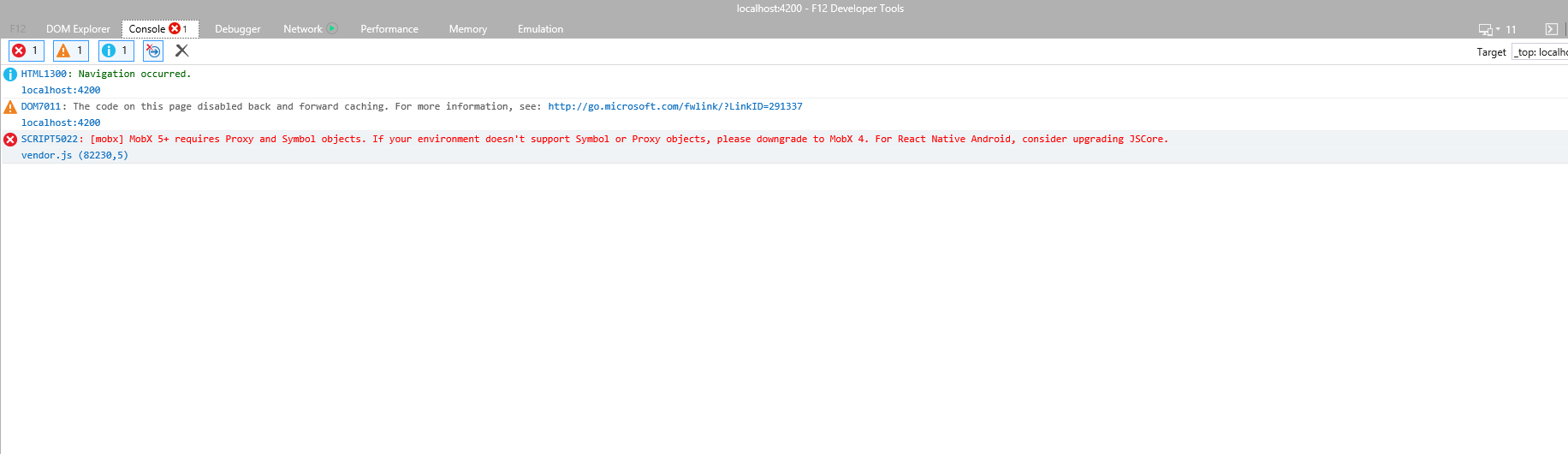Switch to the Debugger tab
This screenshot has width=1568, height=454.
tap(238, 29)
